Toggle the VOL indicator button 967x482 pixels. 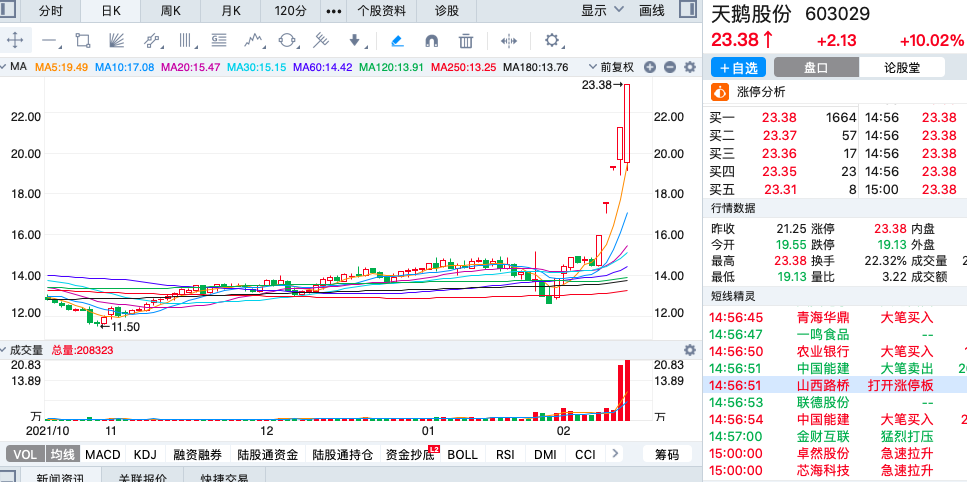tap(23, 454)
